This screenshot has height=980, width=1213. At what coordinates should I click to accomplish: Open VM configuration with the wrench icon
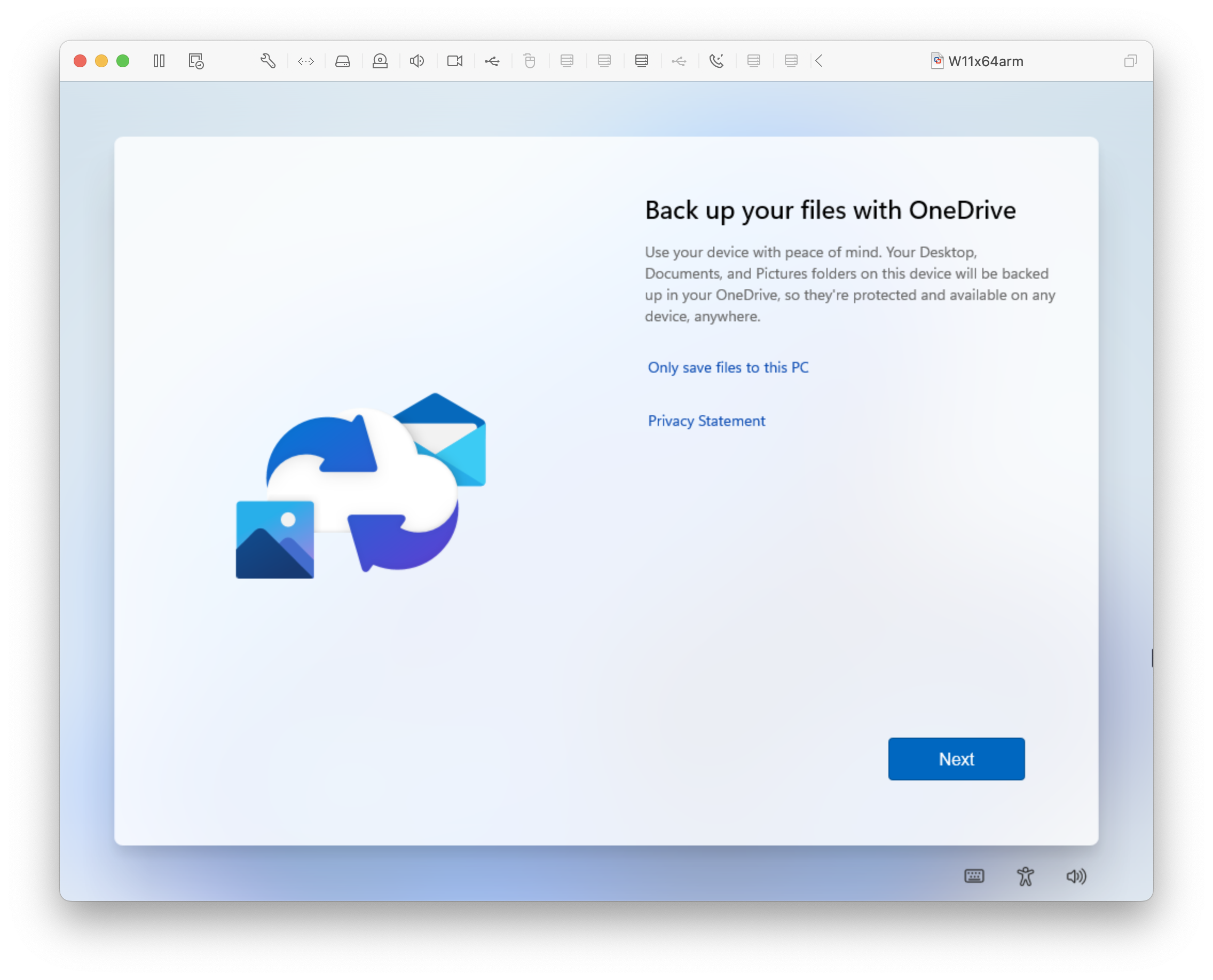tap(267, 61)
